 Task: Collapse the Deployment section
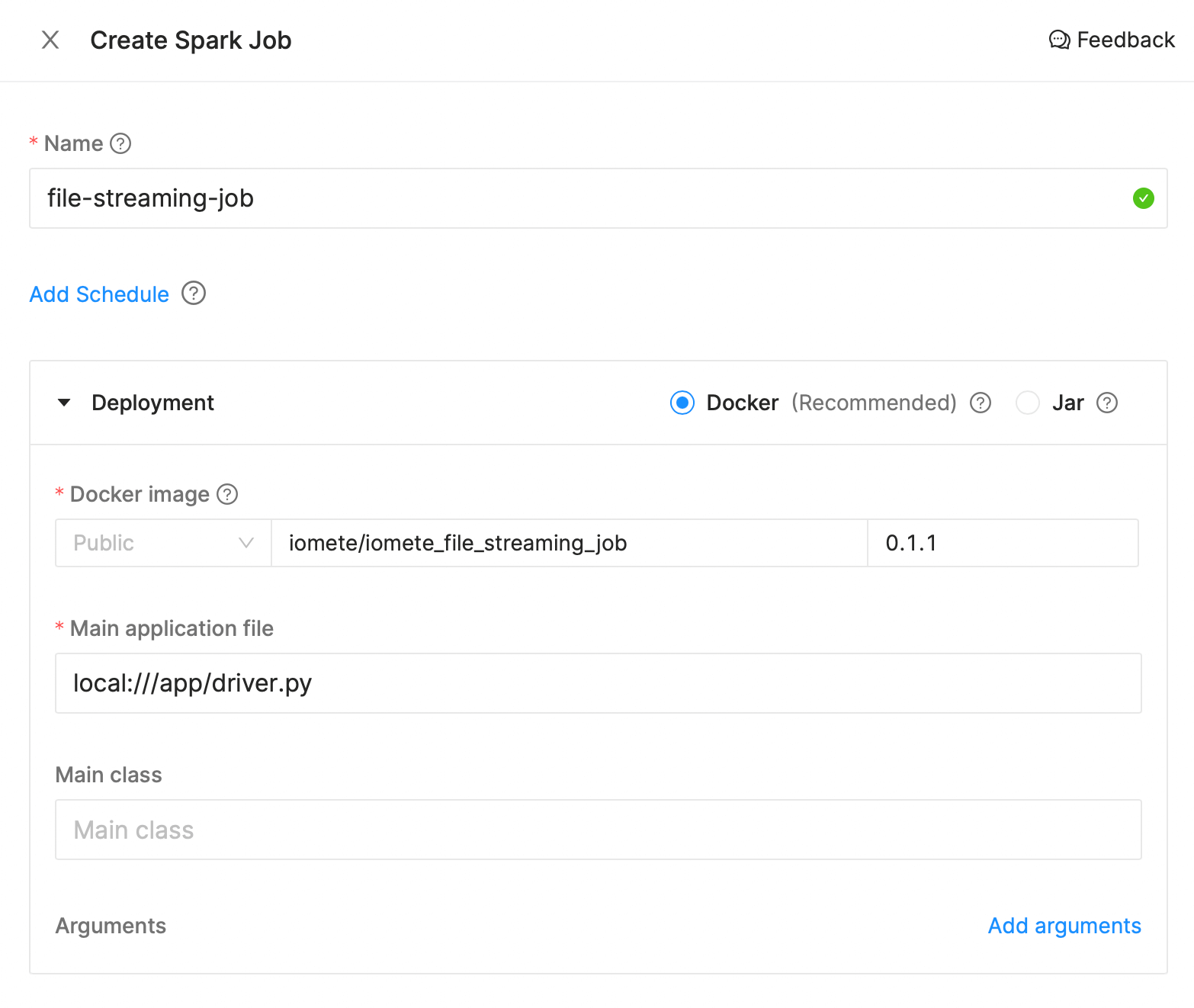pos(65,403)
